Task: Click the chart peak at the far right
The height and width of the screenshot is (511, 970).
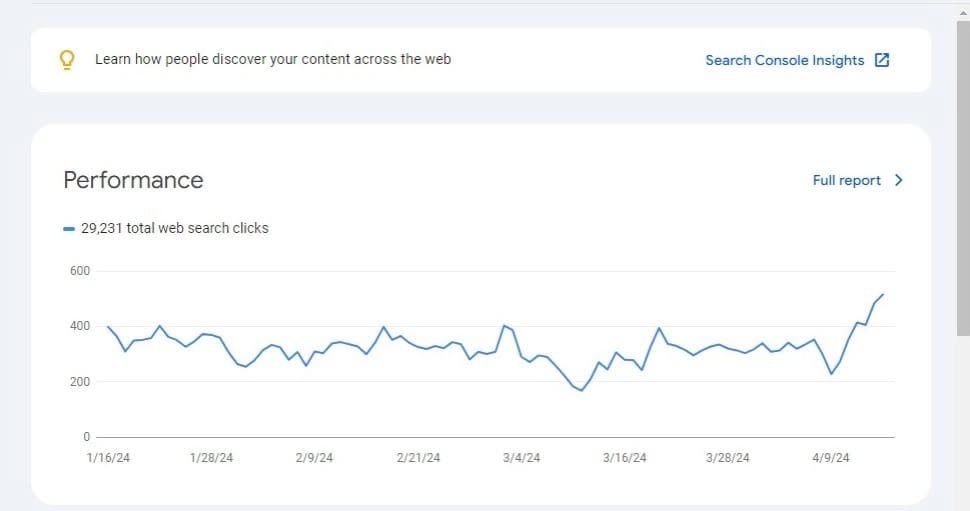Action: click(x=883, y=294)
